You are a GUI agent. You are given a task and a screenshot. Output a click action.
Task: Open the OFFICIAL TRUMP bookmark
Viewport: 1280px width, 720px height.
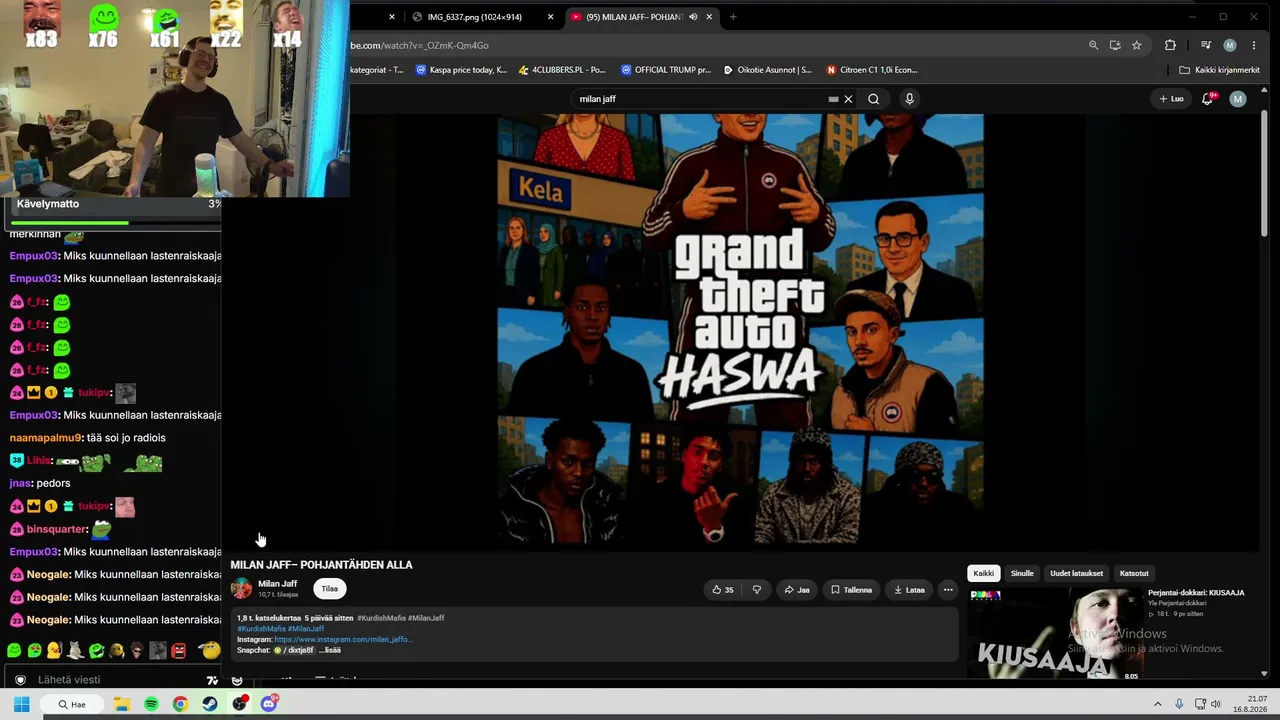tap(666, 70)
